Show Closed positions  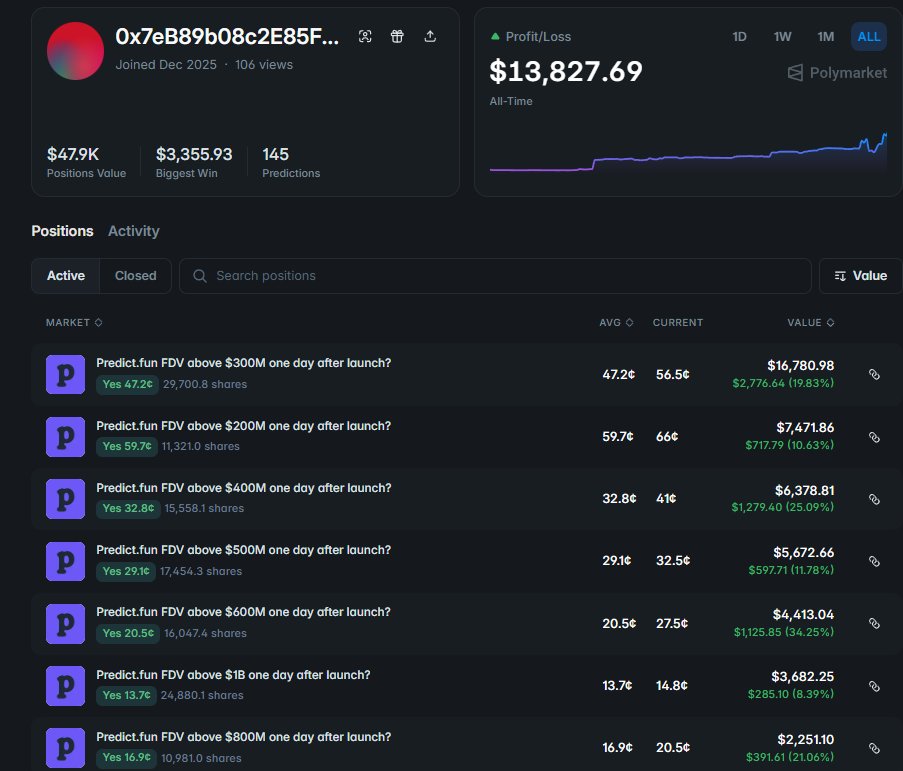(x=135, y=276)
